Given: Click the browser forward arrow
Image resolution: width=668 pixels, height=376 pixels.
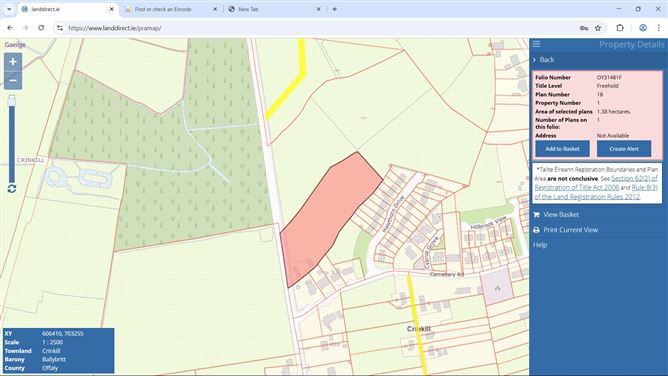Looking at the screenshot, I should [25, 28].
